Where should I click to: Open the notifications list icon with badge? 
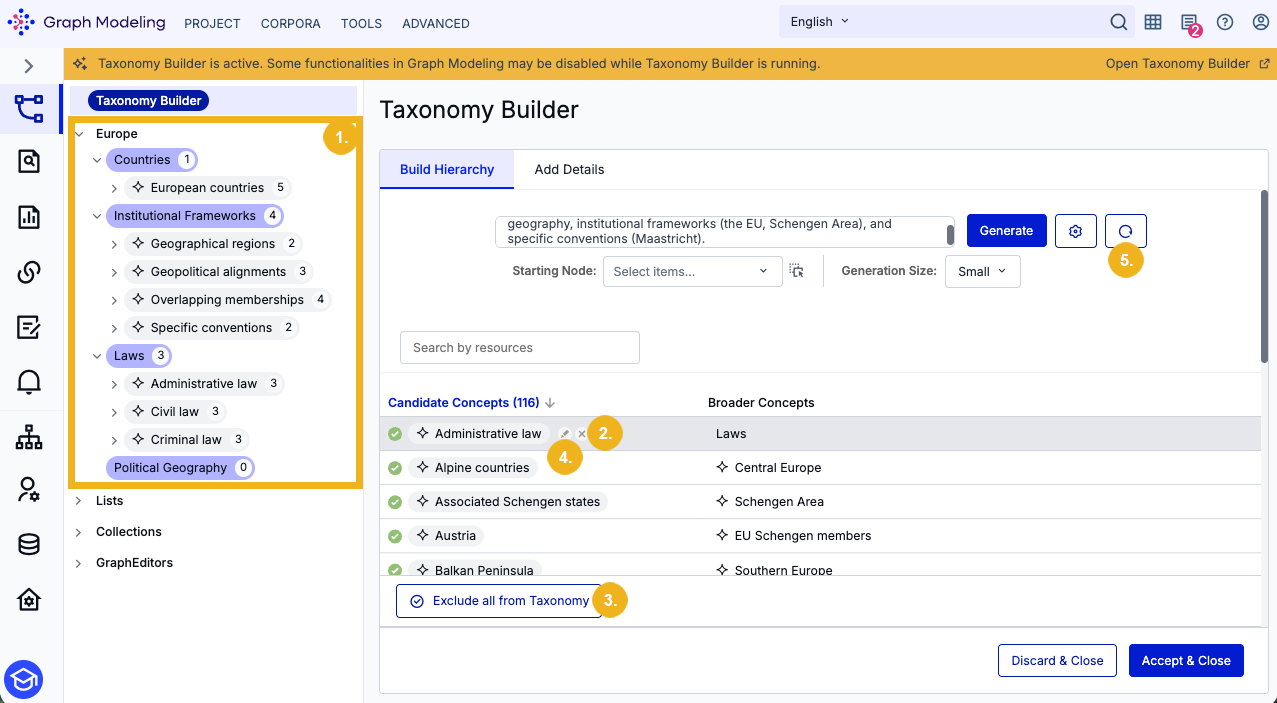1189,23
